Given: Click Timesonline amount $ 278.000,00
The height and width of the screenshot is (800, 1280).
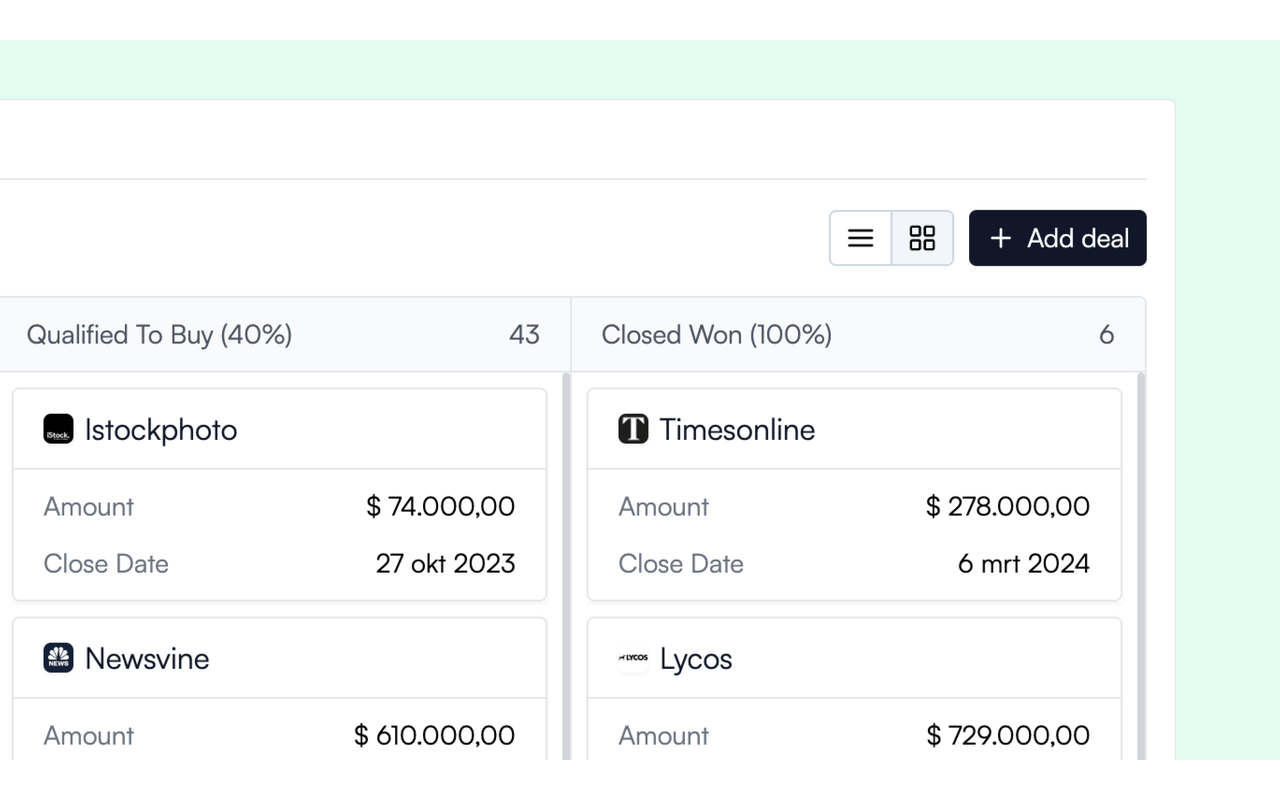Looking at the screenshot, I should click(x=1007, y=506).
